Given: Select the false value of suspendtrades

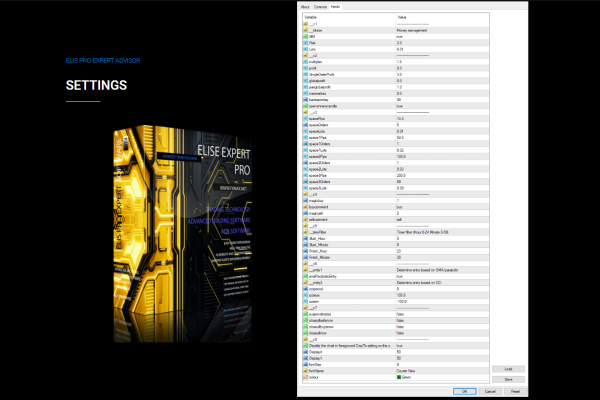Looking at the screenshot, I should pyautogui.click(x=400, y=314).
